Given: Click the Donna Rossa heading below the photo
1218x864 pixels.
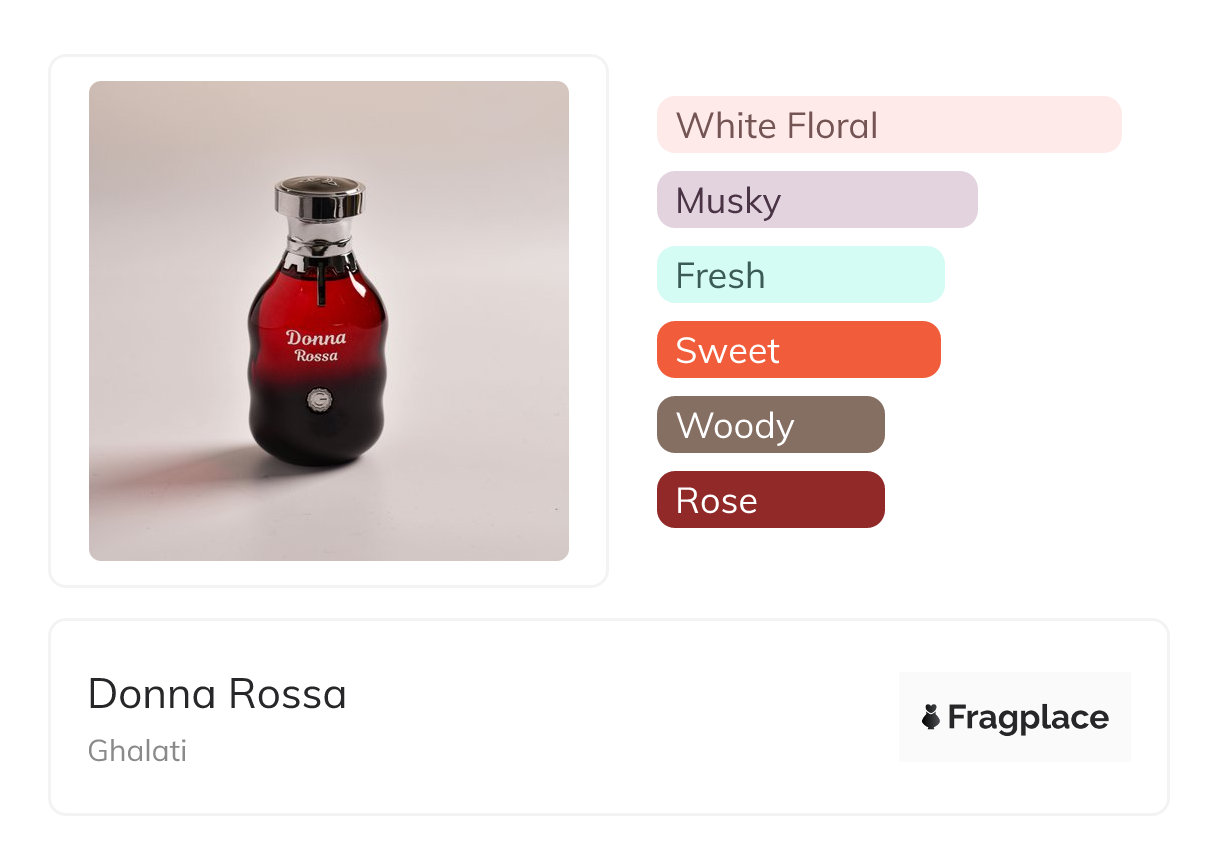Looking at the screenshot, I should click(217, 694).
